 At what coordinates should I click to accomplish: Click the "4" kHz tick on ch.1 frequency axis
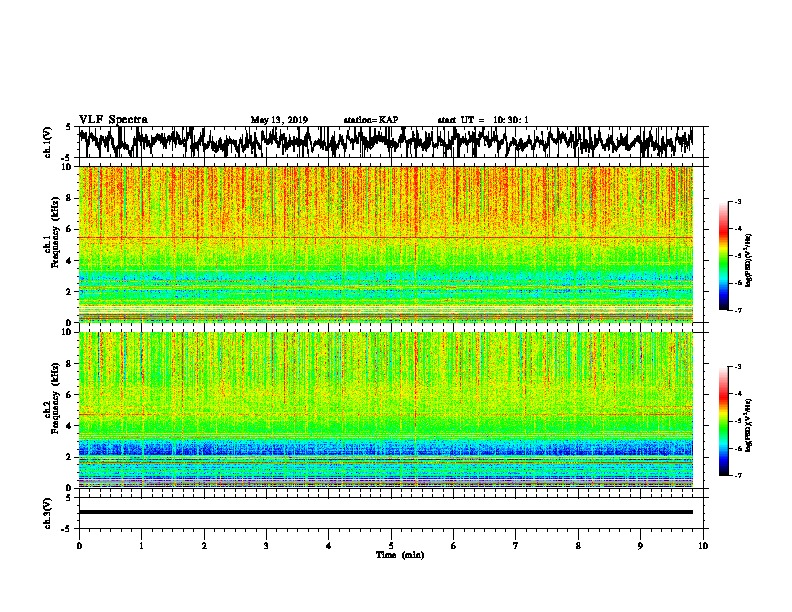pyautogui.click(x=71, y=261)
